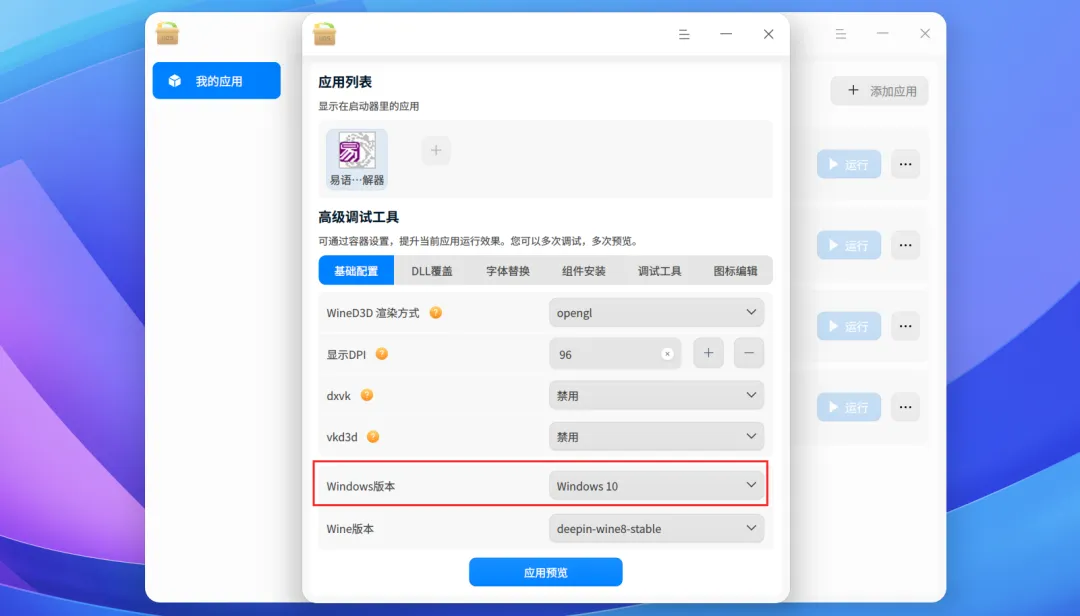Decrease DPI with the minus button

(x=749, y=353)
